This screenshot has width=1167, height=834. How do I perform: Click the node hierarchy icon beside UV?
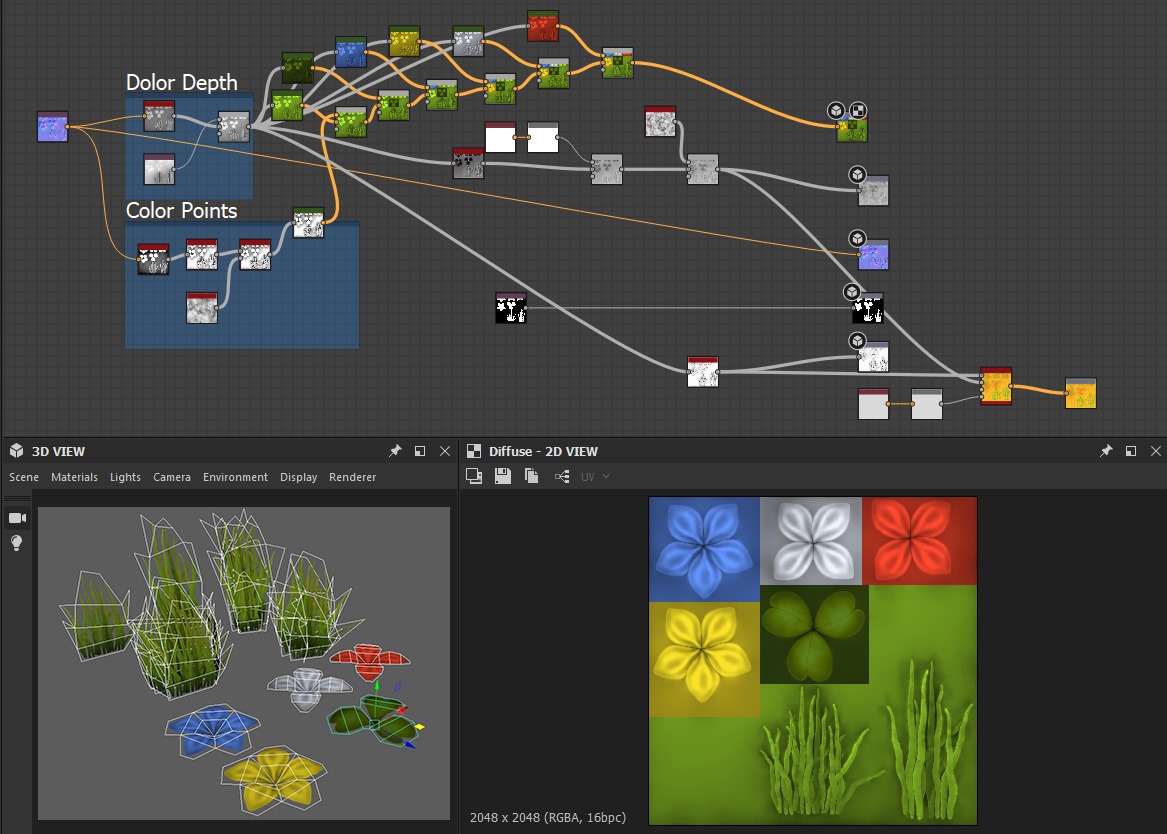tap(561, 477)
